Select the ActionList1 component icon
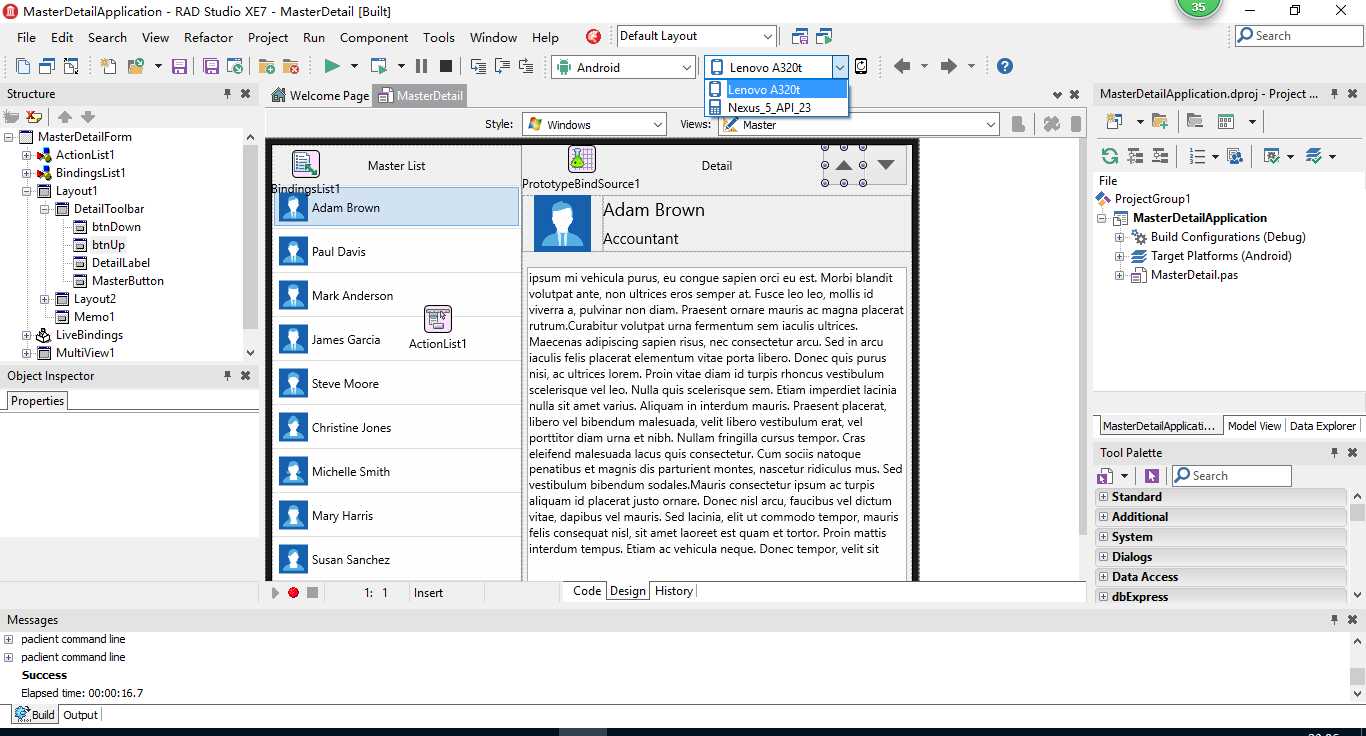The height and width of the screenshot is (736, 1366). click(438, 319)
